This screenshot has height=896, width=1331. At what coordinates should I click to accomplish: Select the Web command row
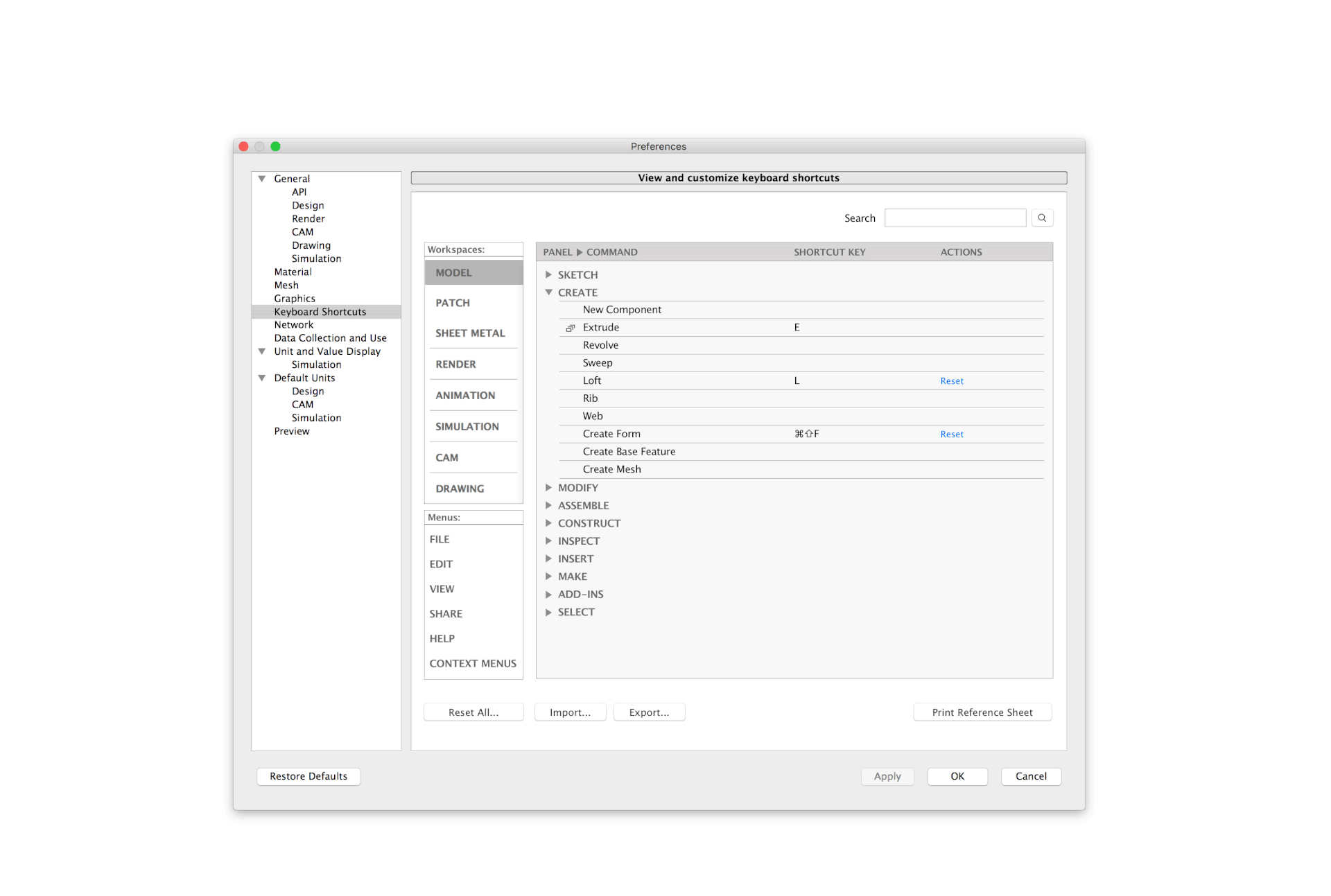801,416
